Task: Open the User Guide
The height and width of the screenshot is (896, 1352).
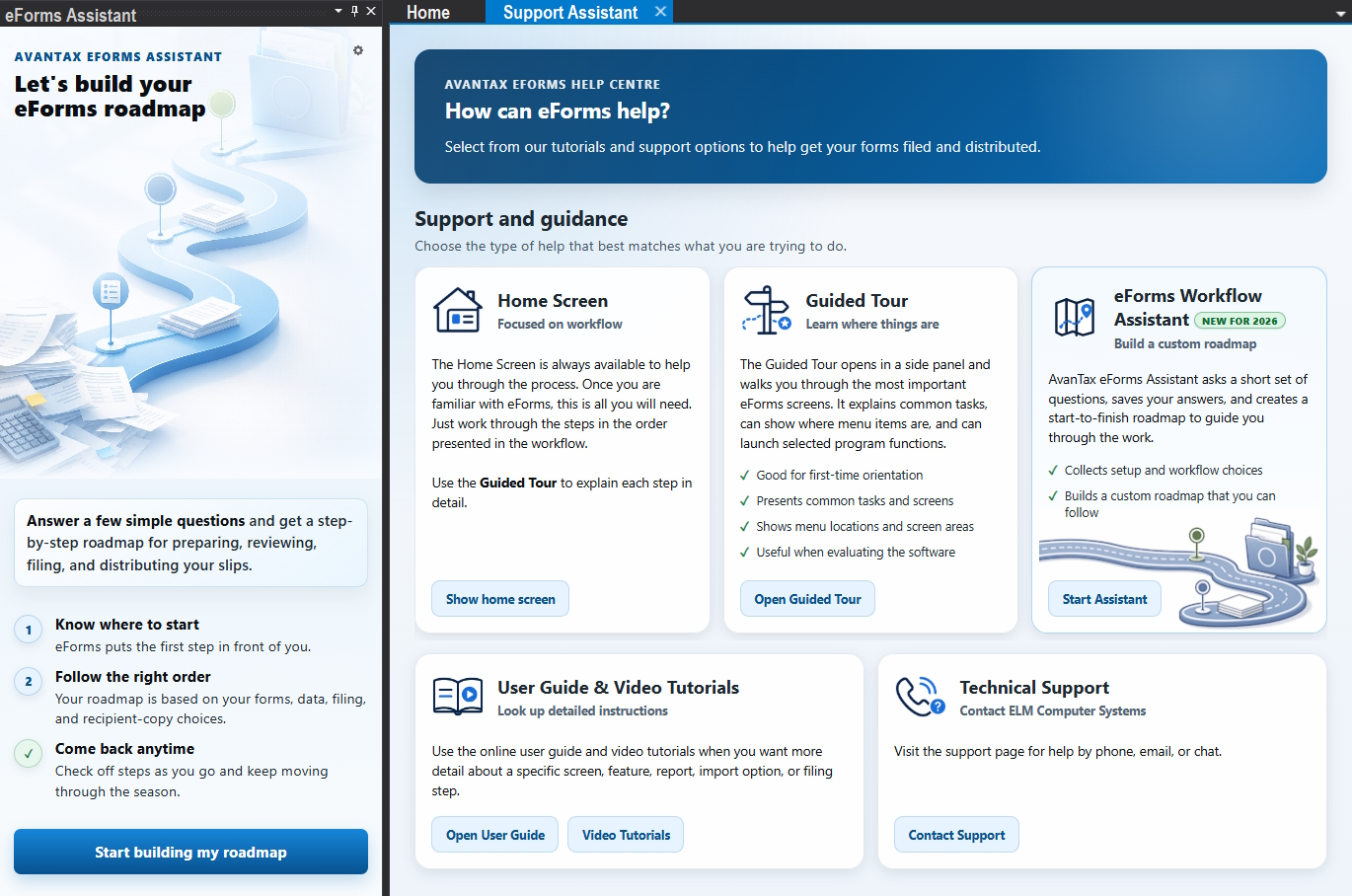Action: (x=495, y=835)
